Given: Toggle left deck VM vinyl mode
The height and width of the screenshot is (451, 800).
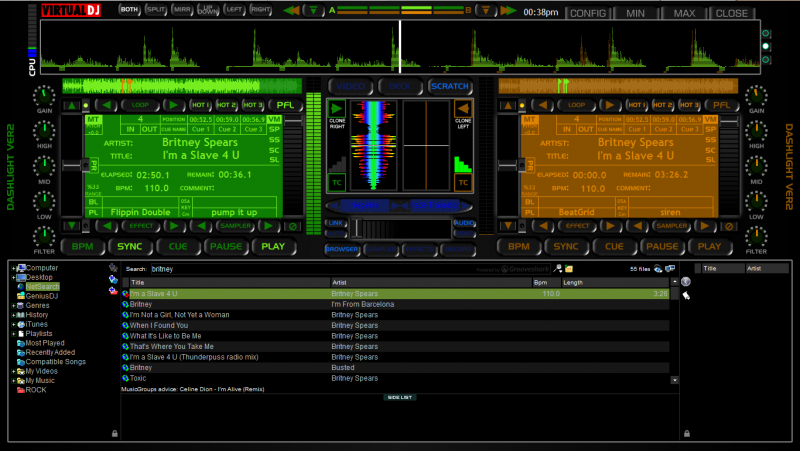Looking at the screenshot, I should 274,119.
